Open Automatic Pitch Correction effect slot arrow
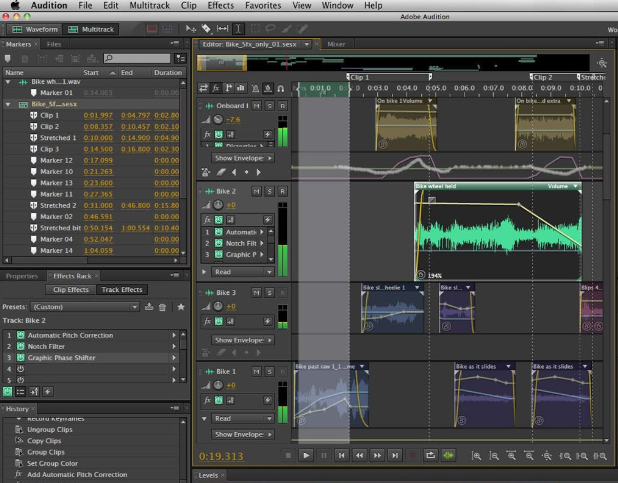Image resolution: width=618 pixels, height=483 pixels. pos(174,335)
